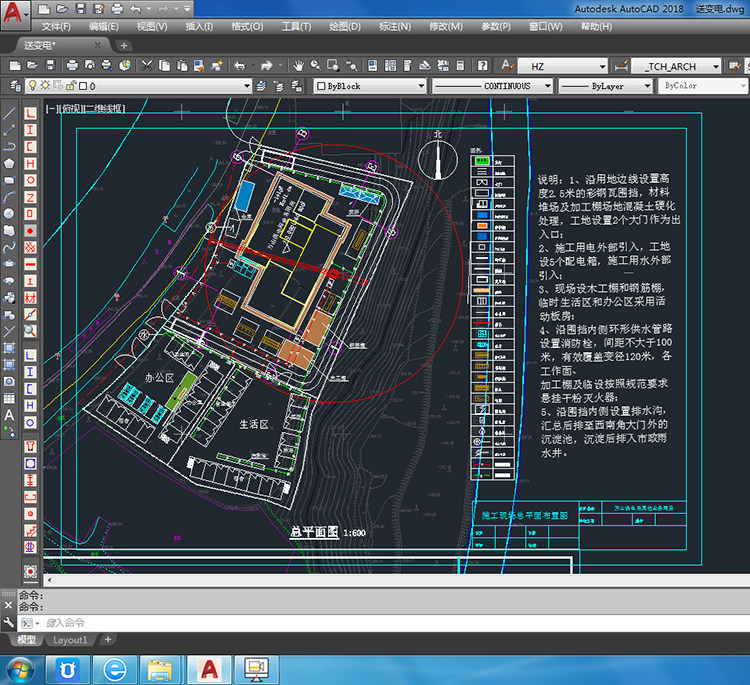The image size is (750, 685).
Task: Click the Zoom Window icon
Action: [x=333, y=66]
